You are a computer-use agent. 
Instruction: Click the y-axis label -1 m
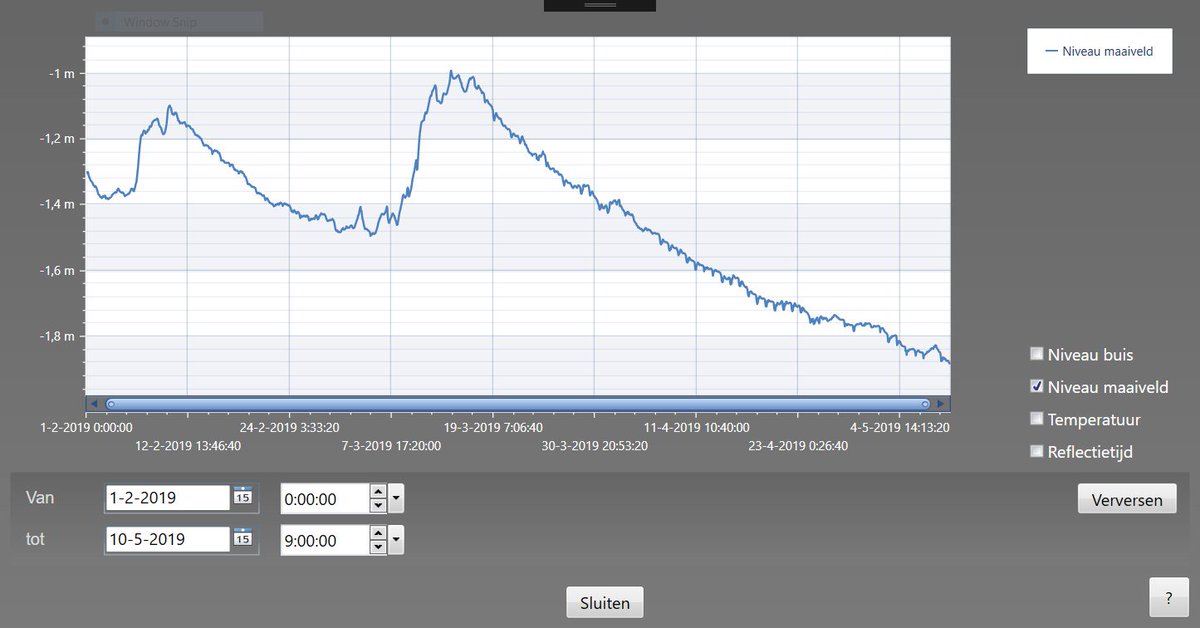[62, 73]
